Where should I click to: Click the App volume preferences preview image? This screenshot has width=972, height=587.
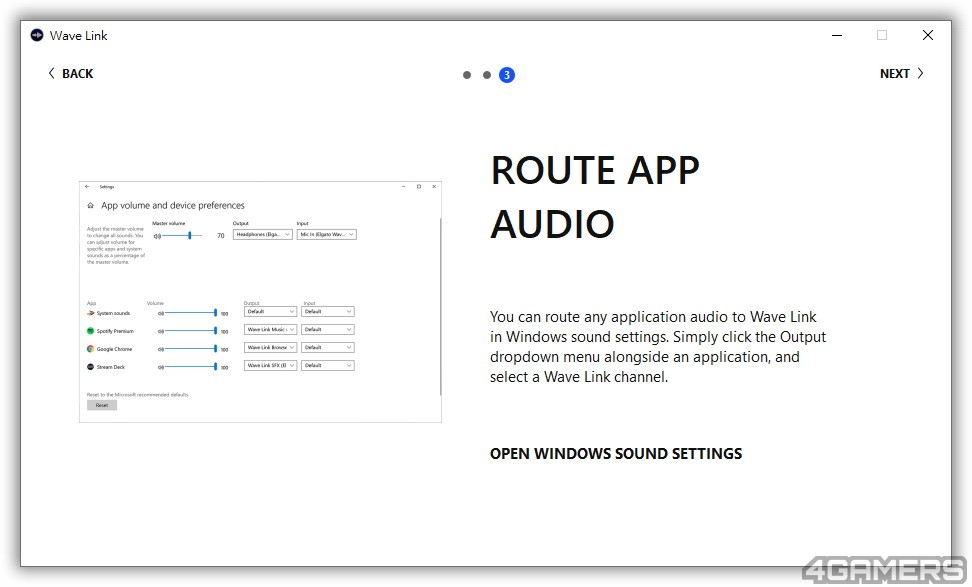(260, 302)
